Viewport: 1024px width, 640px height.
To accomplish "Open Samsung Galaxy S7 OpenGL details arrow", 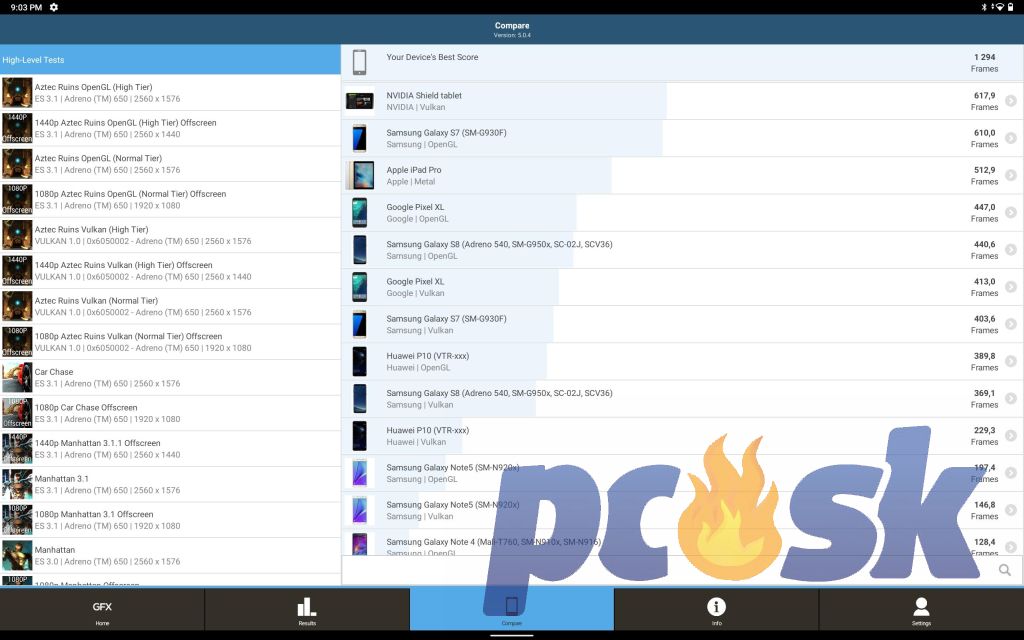I will click(x=1011, y=138).
